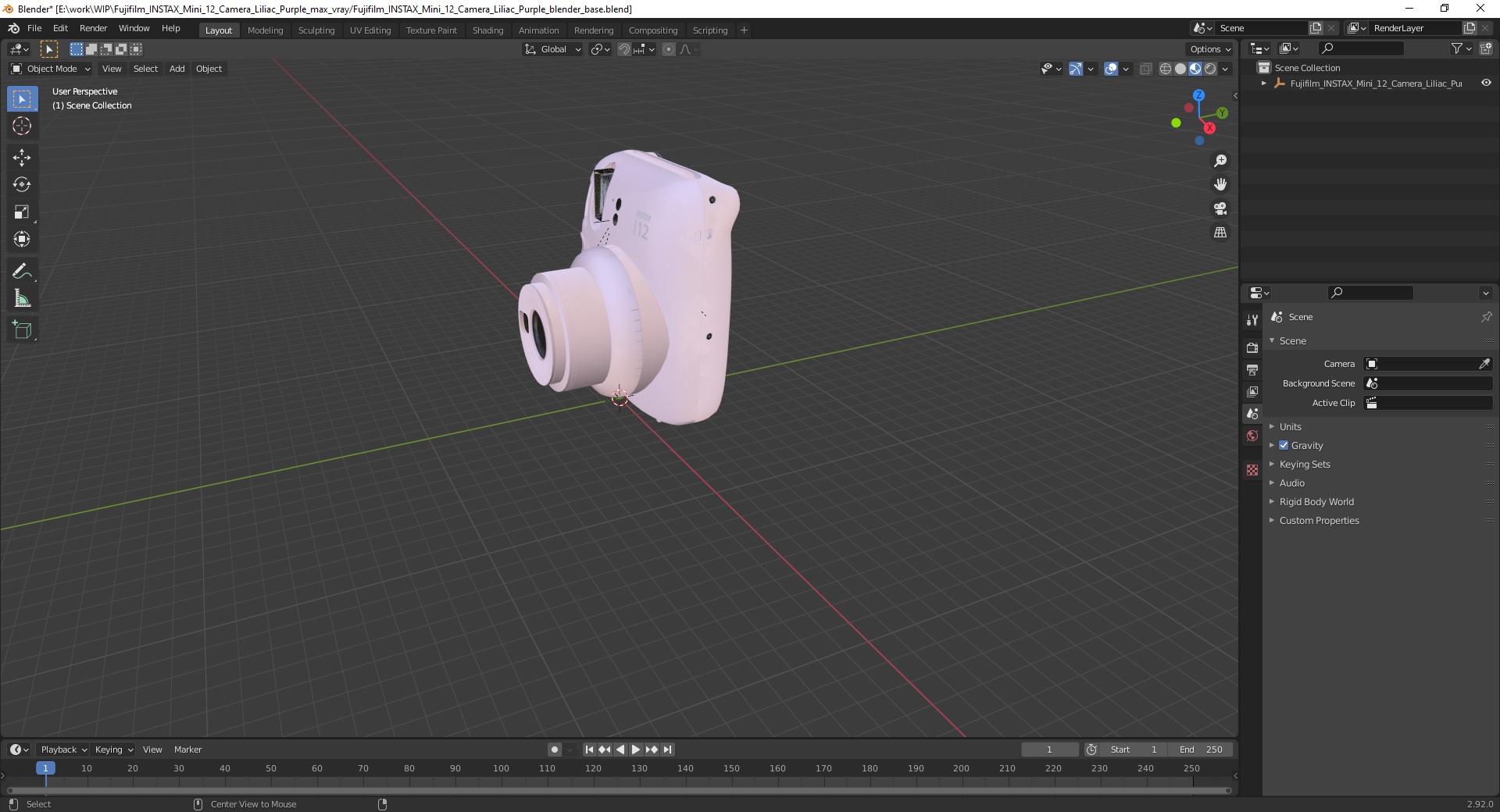Click the Z axis on navigation gizmo
Screen dimensions: 1500x812
(x=1198, y=95)
